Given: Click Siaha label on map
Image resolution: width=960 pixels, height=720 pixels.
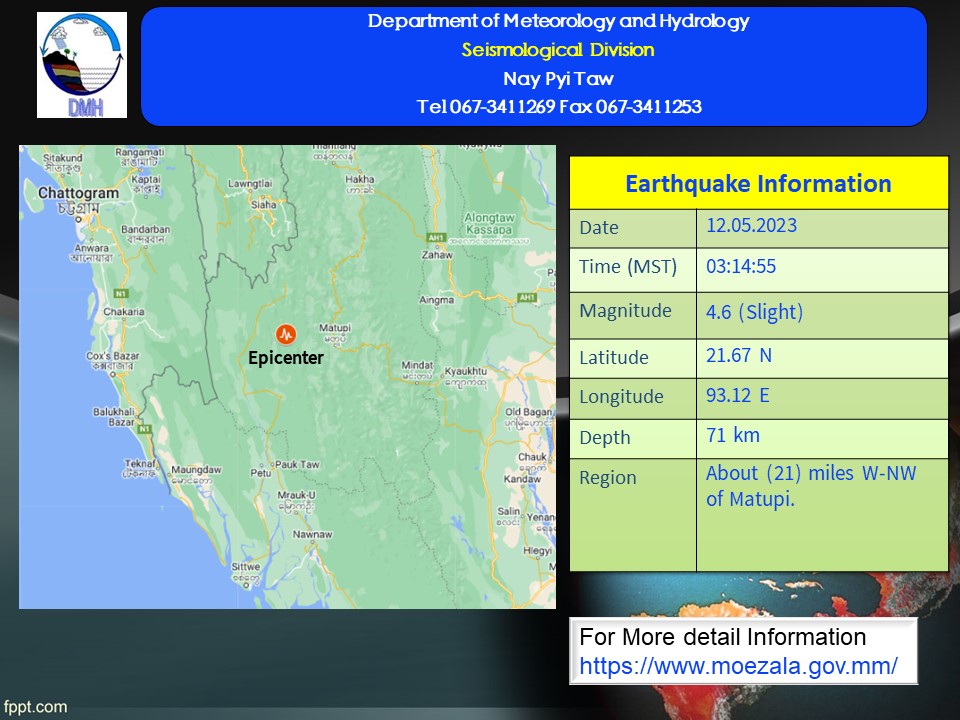Looking at the screenshot, I should pyautogui.click(x=264, y=204).
